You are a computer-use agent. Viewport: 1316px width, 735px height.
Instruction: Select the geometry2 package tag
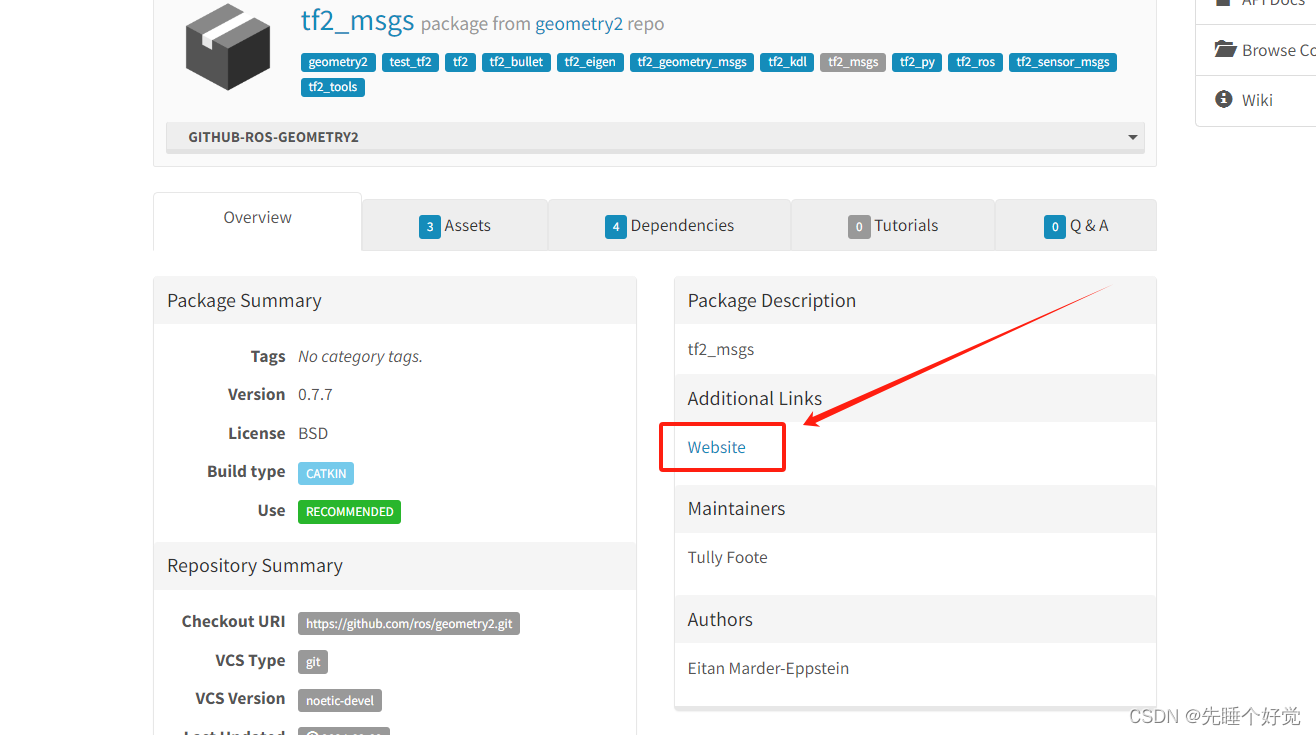338,62
